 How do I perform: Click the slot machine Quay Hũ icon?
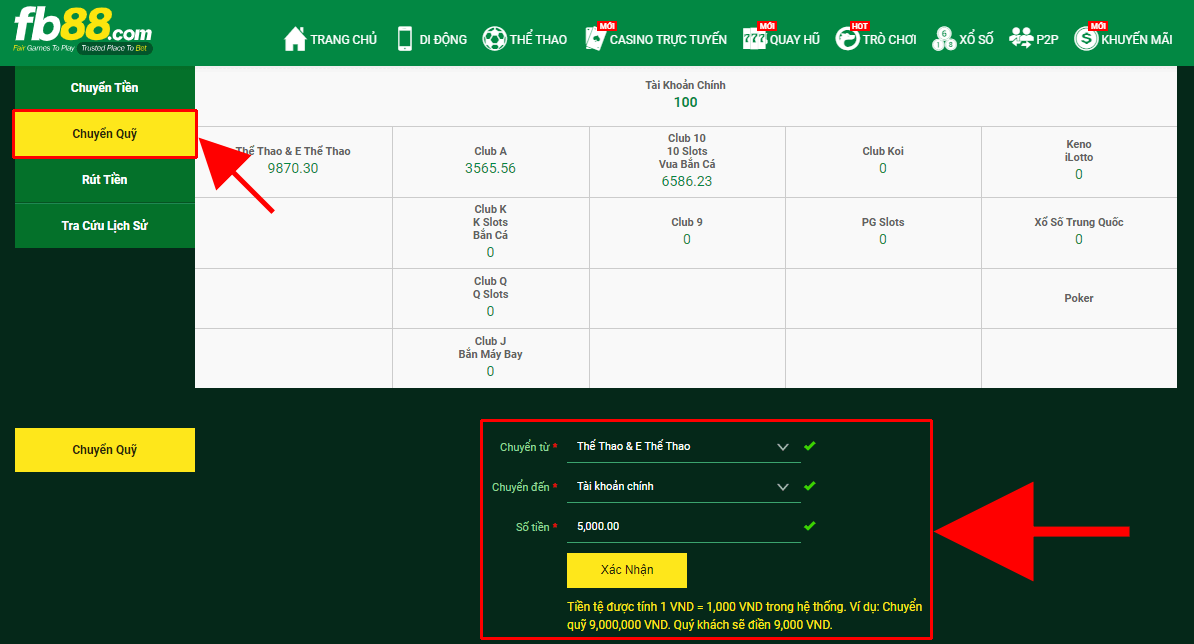[754, 39]
